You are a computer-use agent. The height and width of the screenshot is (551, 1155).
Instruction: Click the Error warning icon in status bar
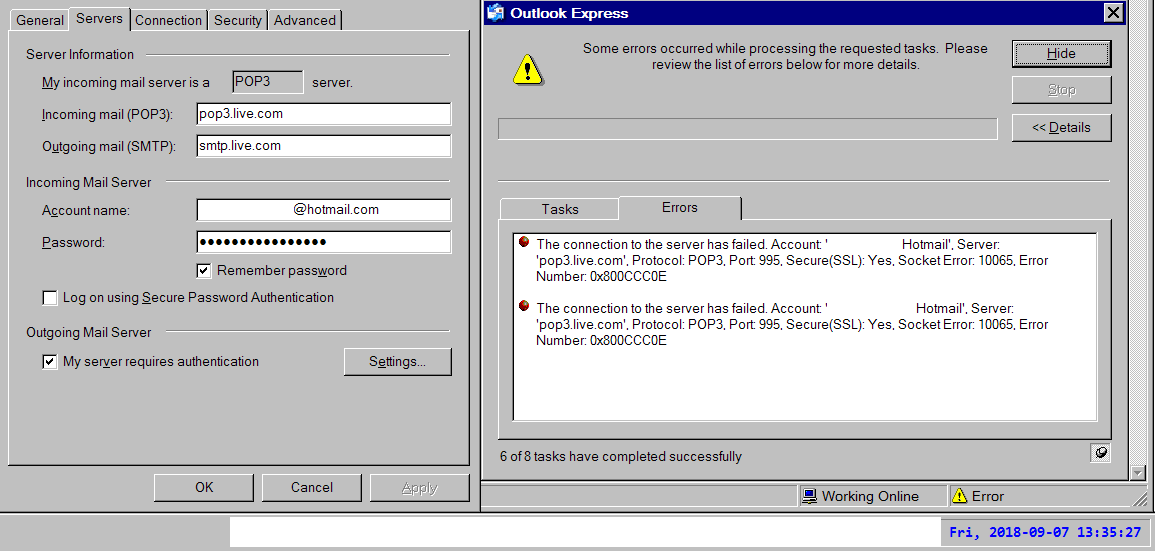point(959,496)
